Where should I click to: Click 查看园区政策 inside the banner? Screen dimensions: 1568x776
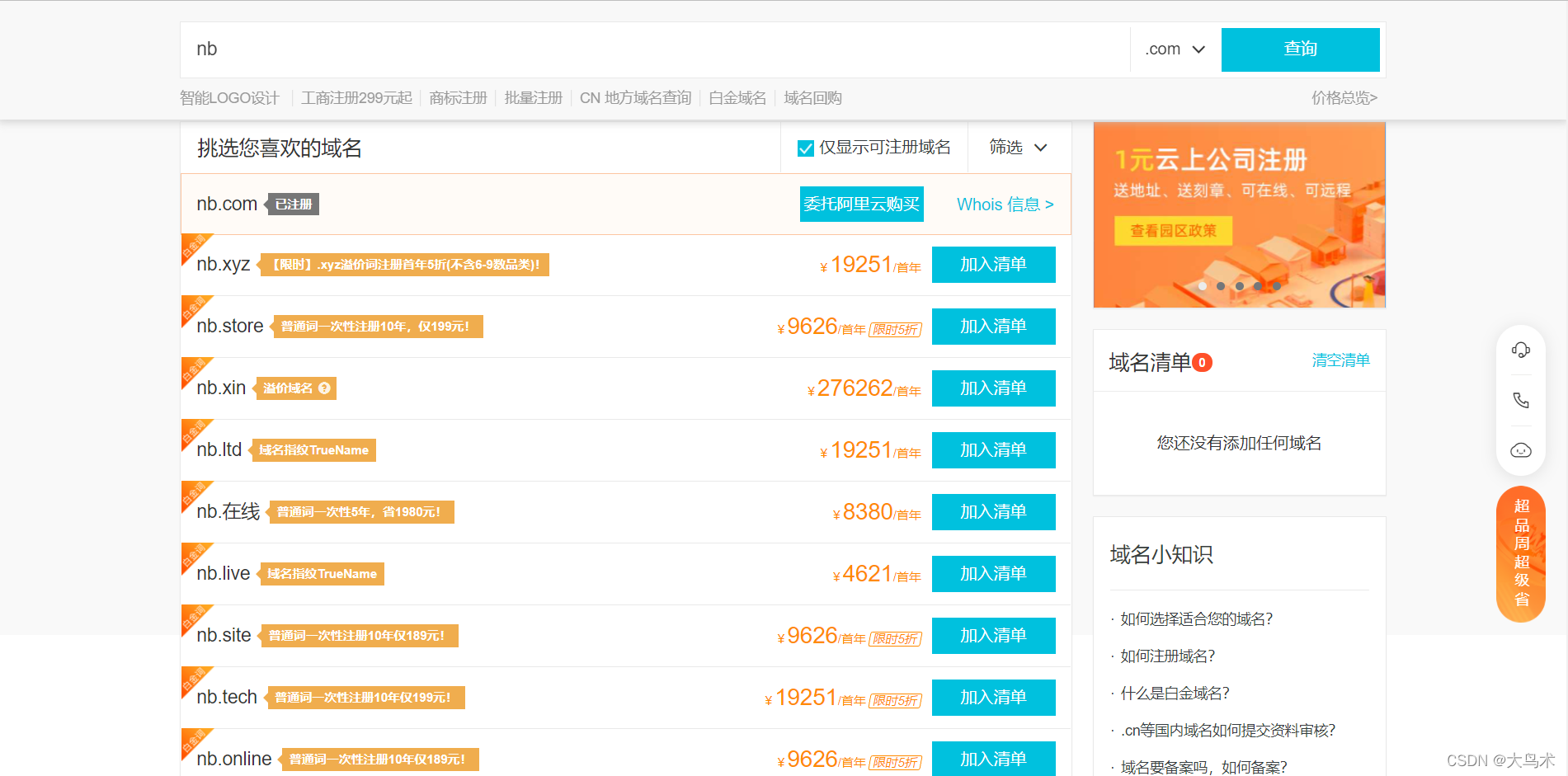[x=1175, y=231]
